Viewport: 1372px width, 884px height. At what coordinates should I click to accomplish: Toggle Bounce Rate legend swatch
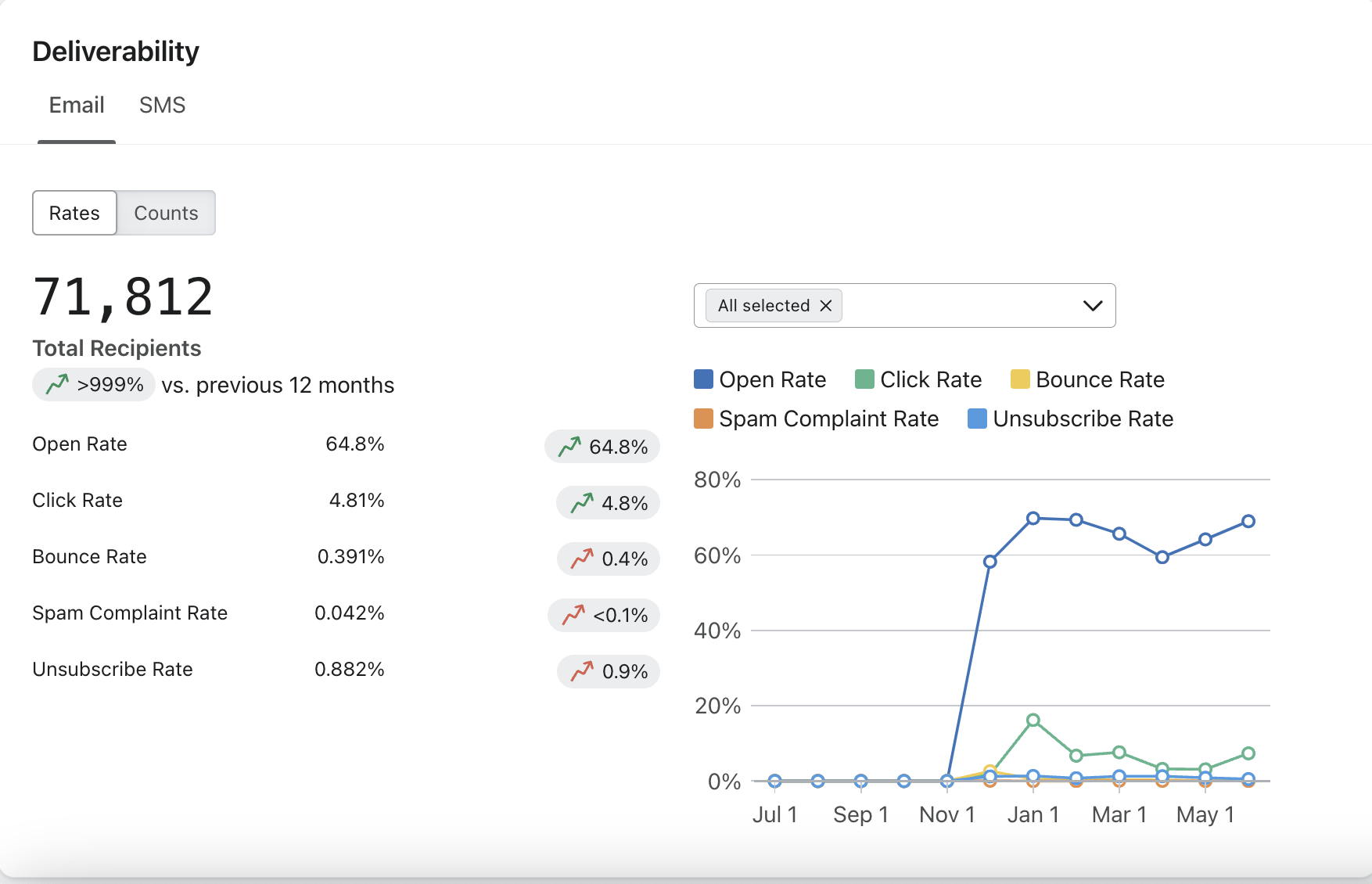[1020, 379]
